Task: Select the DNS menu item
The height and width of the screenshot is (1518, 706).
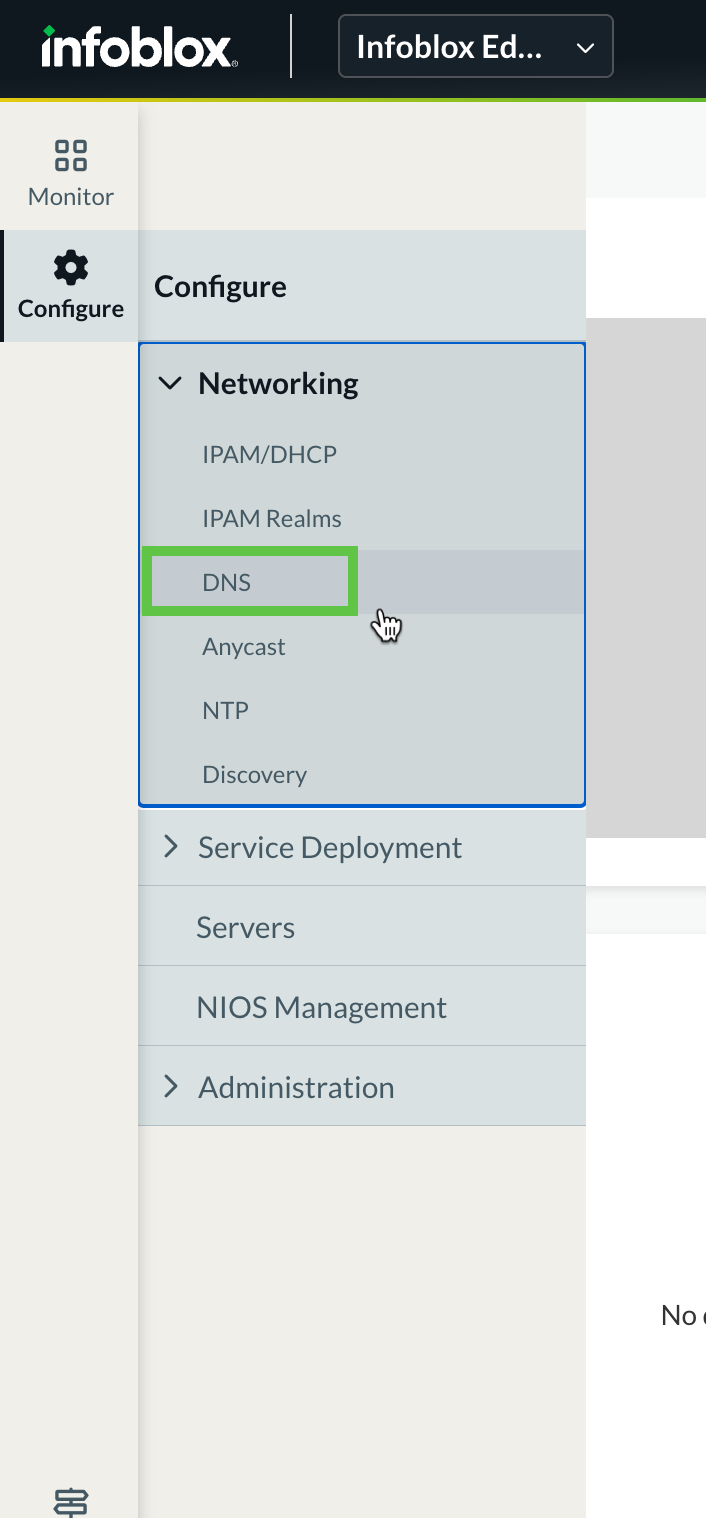Action: point(227,583)
